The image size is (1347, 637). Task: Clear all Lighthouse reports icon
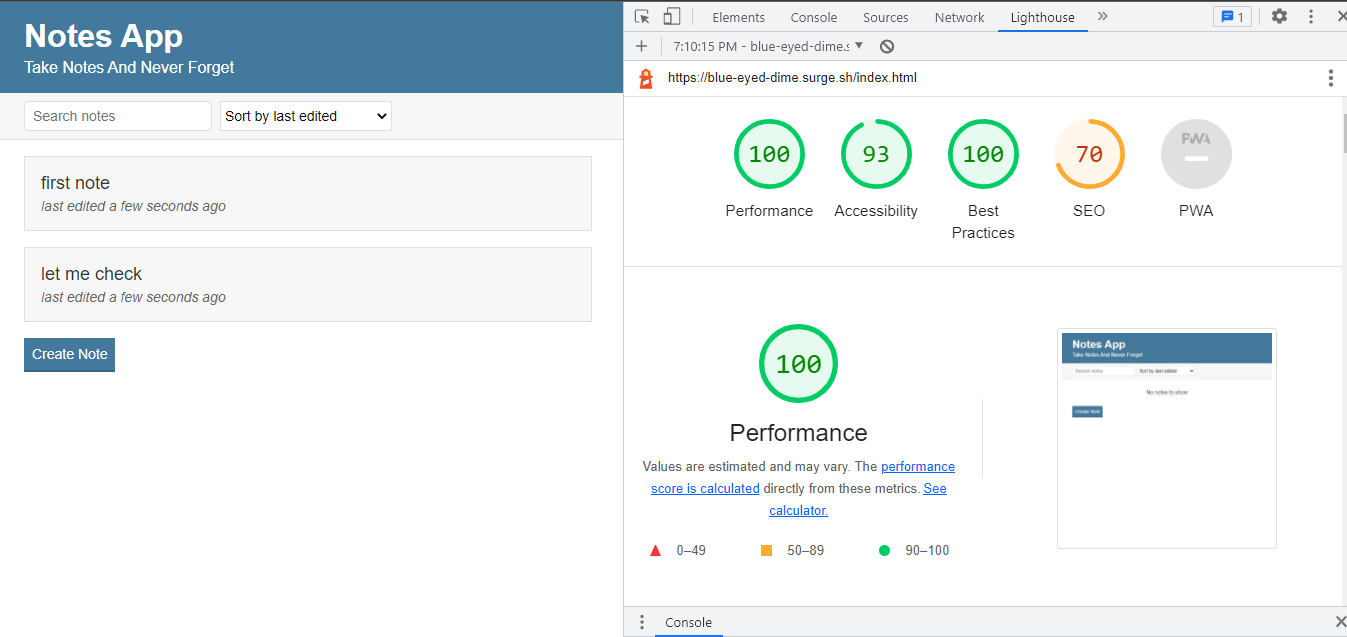point(887,46)
